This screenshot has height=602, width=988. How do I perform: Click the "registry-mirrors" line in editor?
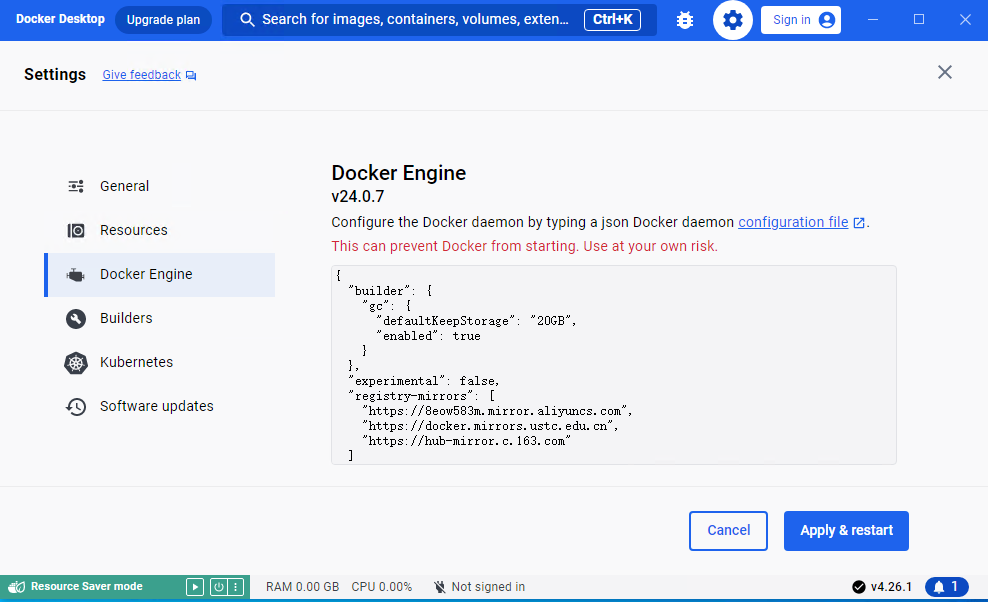click(422, 396)
